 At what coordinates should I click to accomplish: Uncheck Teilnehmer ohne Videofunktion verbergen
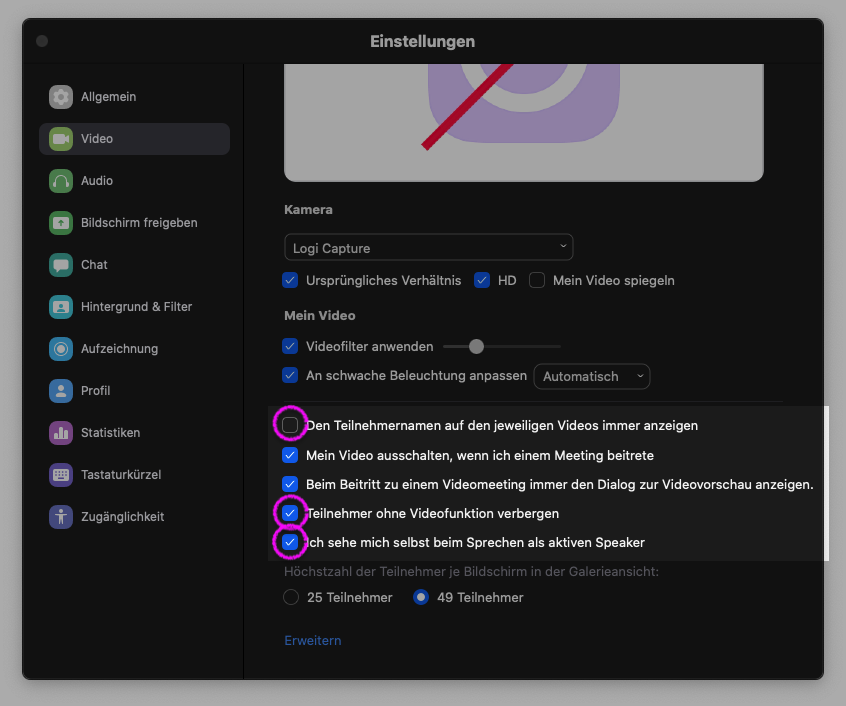tap(290, 513)
